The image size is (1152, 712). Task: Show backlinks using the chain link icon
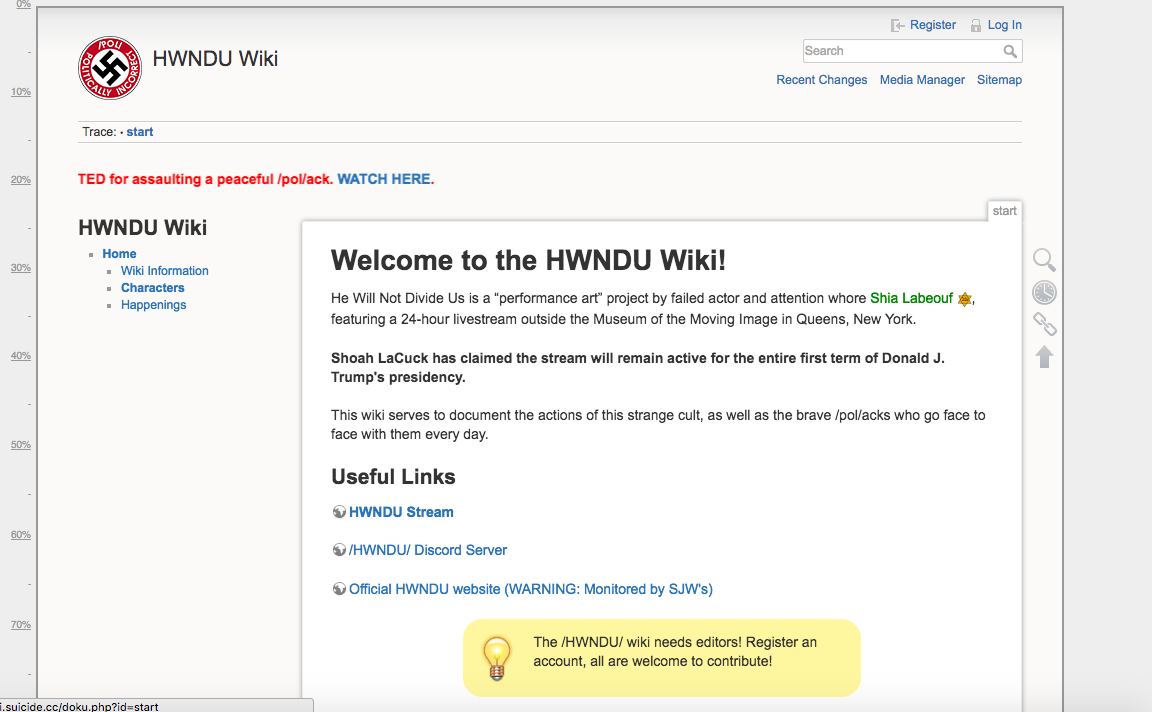click(1044, 324)
